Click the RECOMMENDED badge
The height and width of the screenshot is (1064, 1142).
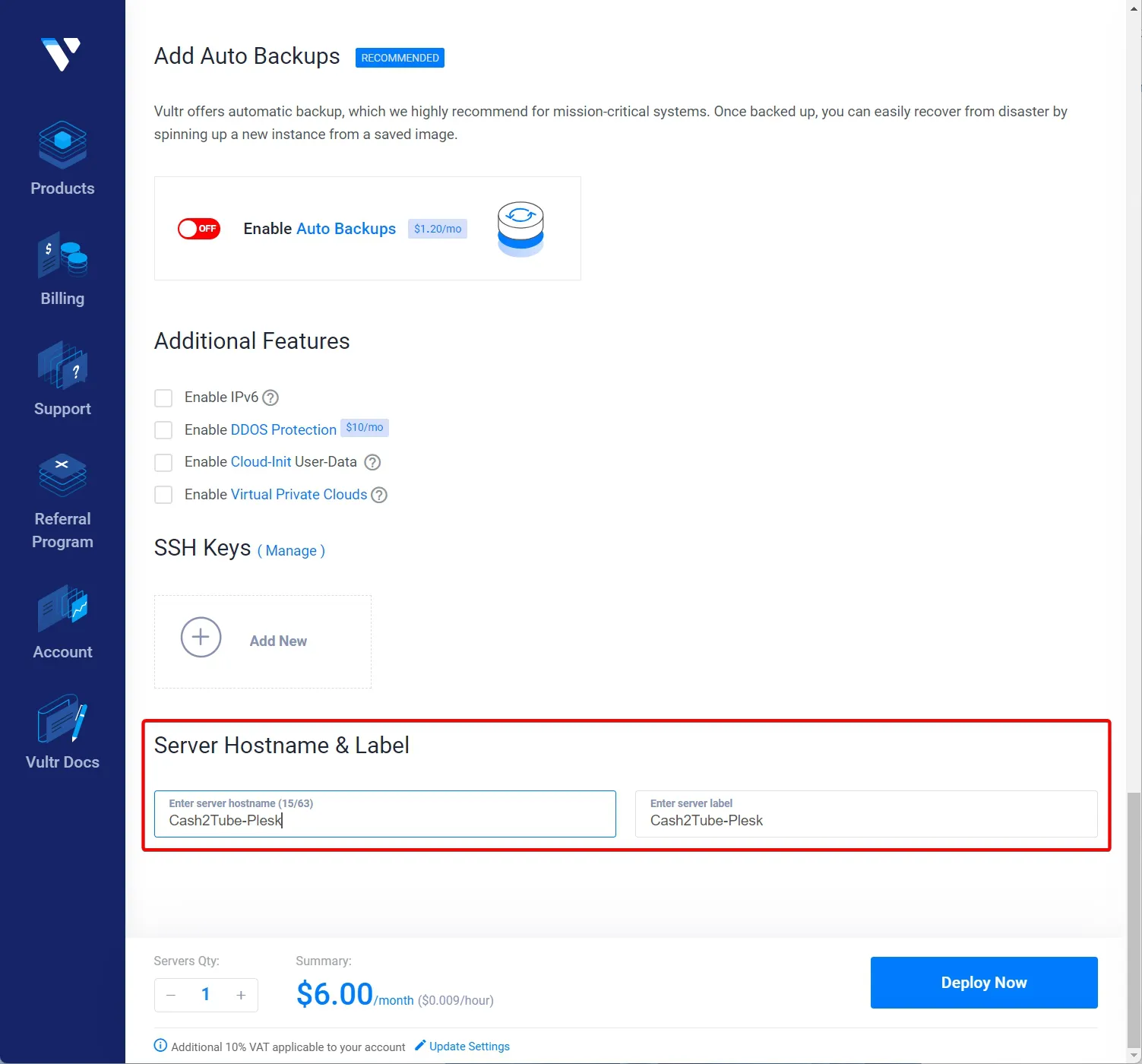click(x=400, y=58)
